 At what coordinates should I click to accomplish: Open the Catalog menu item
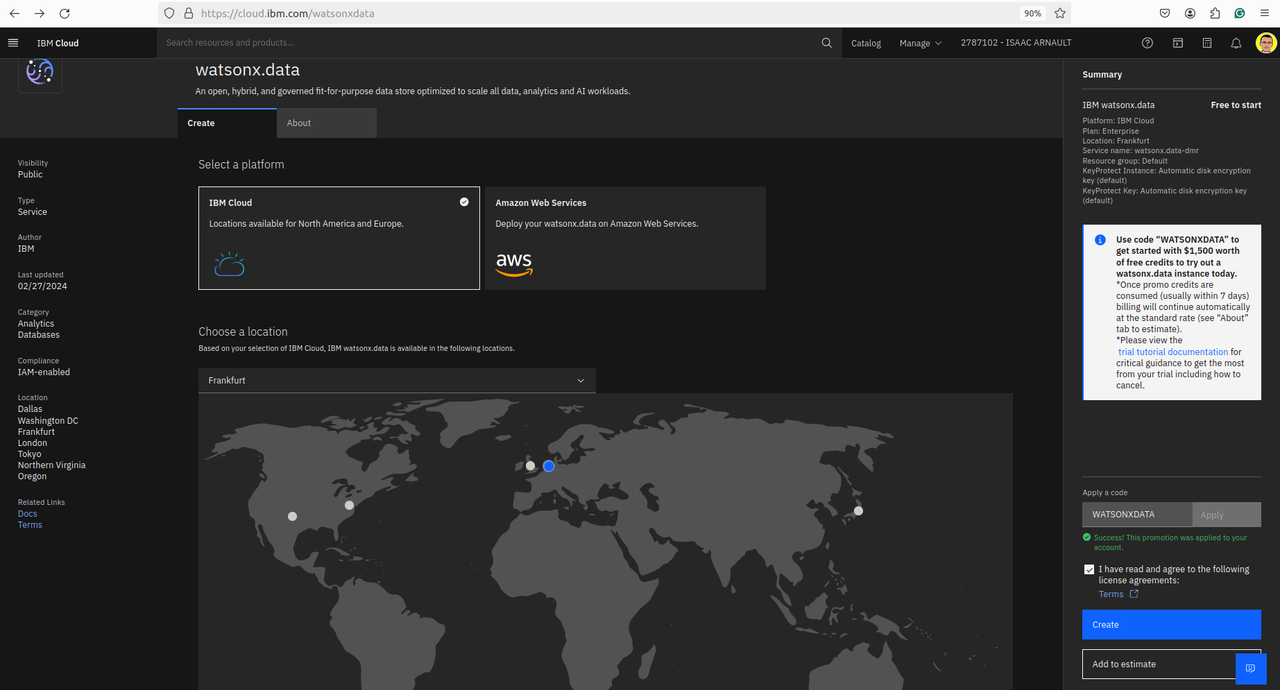click(x=866, y=43)
